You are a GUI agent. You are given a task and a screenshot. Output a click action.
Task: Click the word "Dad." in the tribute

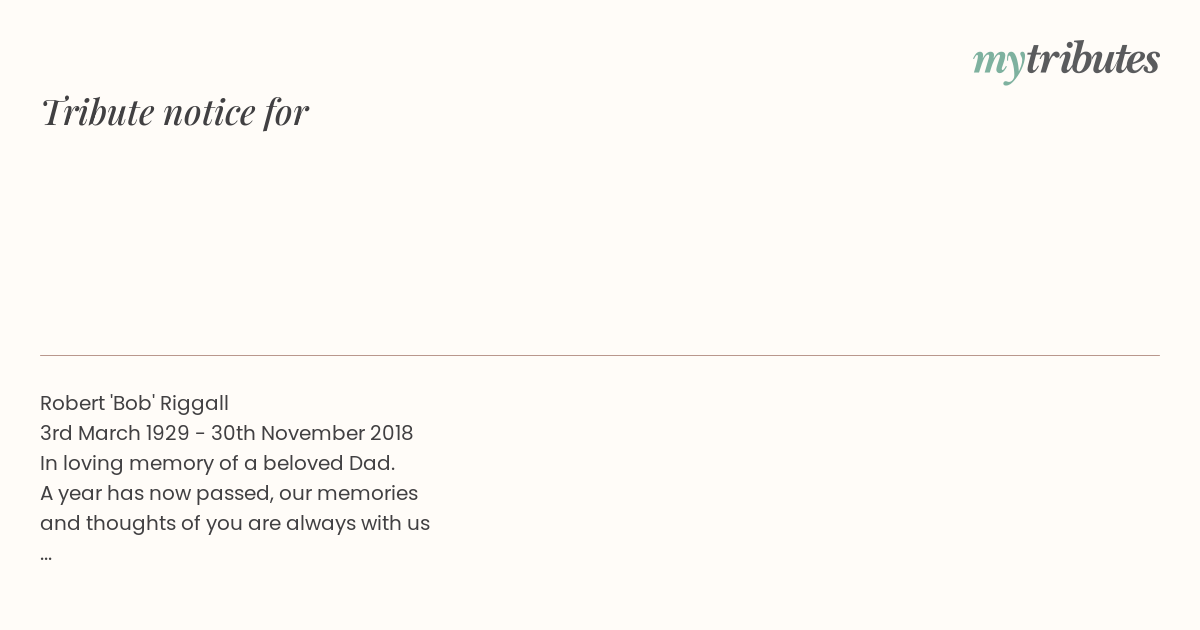point(372,463)
